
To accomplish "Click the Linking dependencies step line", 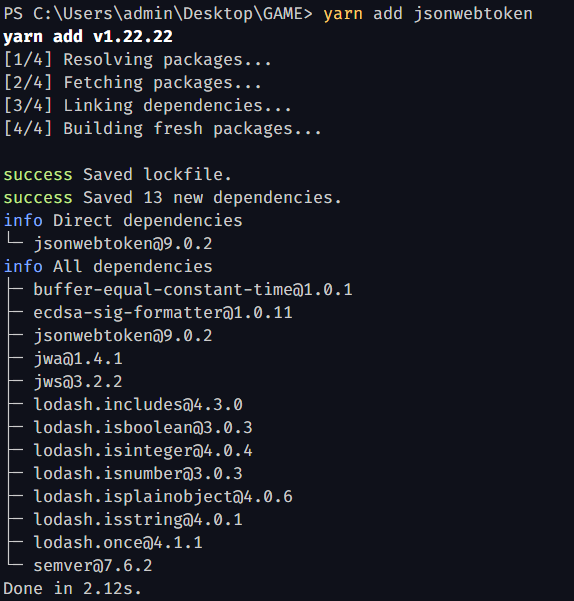I will (148, 106).
